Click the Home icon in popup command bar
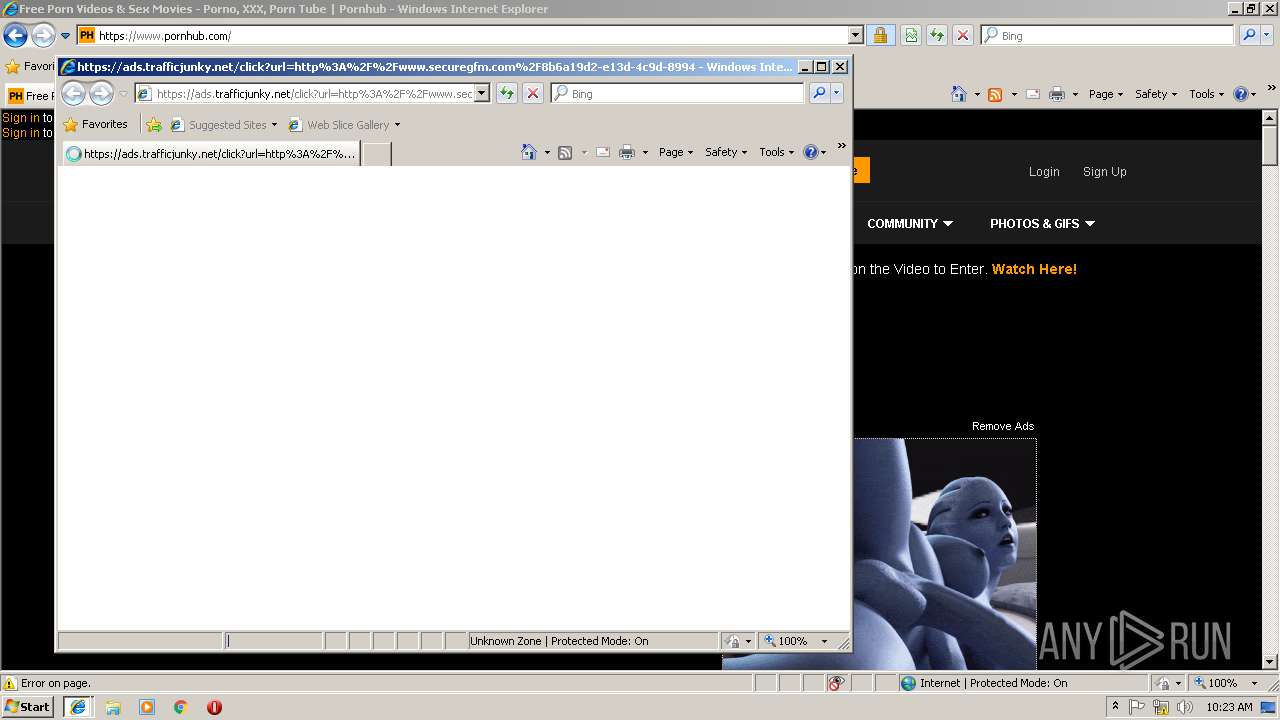Viewport: 1280px width, 720px height. coord(529,152)
